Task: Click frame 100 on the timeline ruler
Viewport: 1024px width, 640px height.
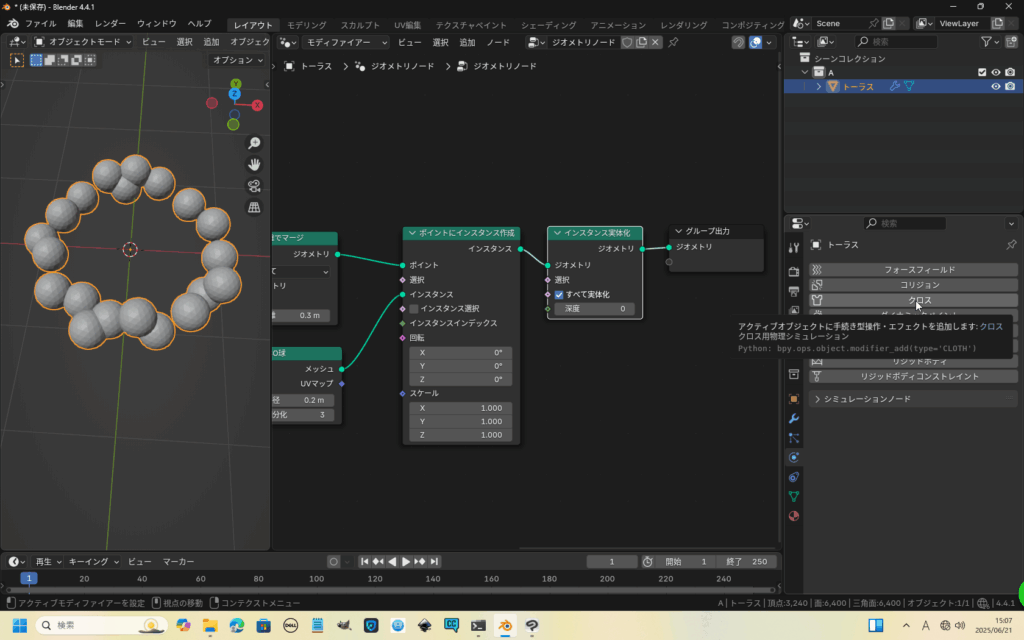Action: coord(317,579)
